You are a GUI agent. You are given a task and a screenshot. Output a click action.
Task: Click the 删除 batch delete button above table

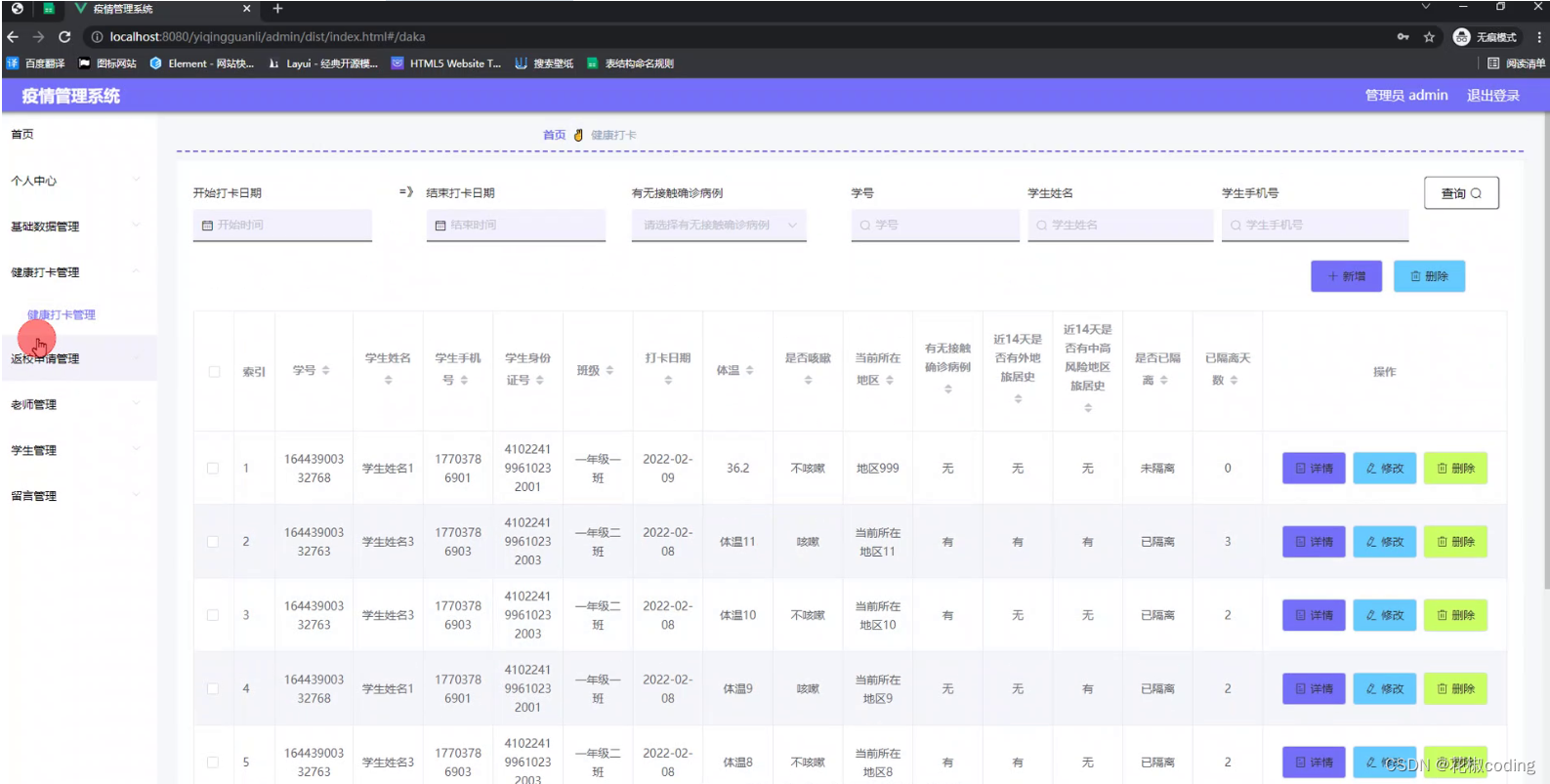[1429, 276]
